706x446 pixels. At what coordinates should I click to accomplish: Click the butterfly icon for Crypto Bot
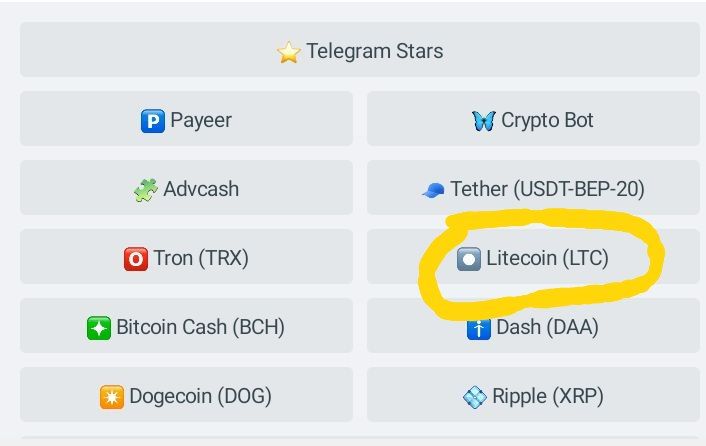tap(483, 121)
